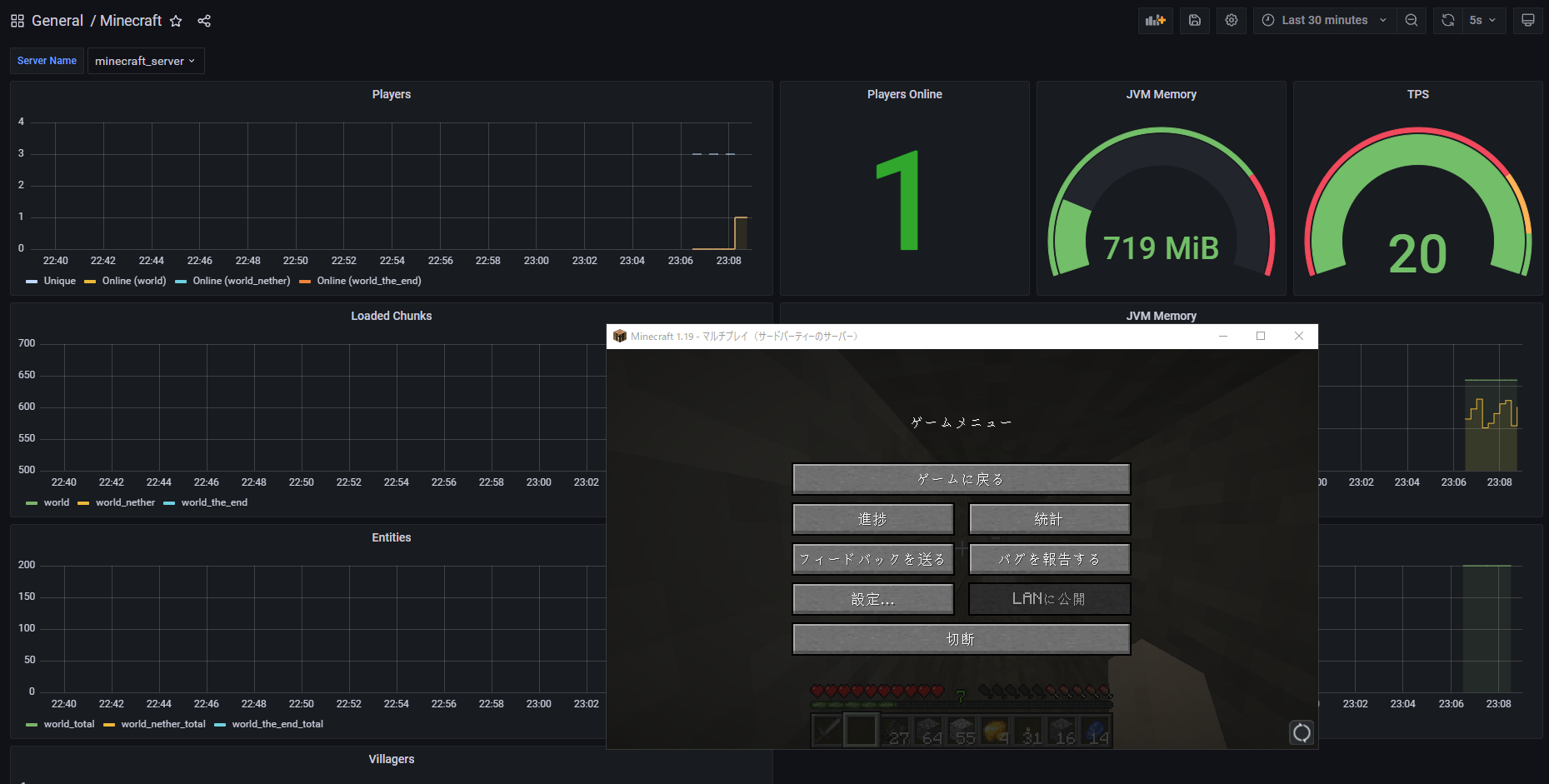Save the dashboard with the disk icon

point(1194,20)
